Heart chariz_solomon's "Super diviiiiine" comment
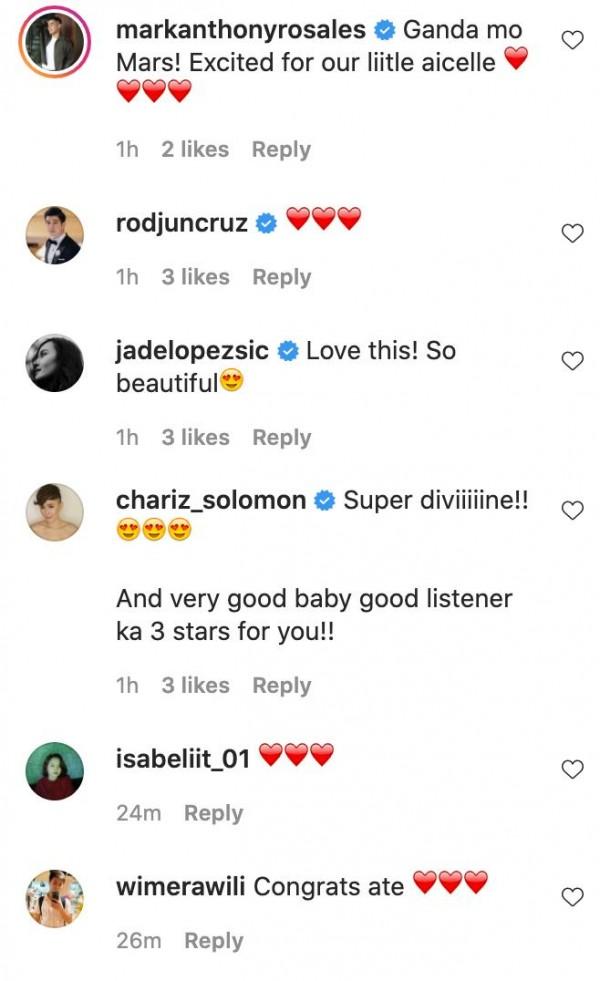Image resolution: width=600 pixels, height=981 pixels. coord(572,510)
